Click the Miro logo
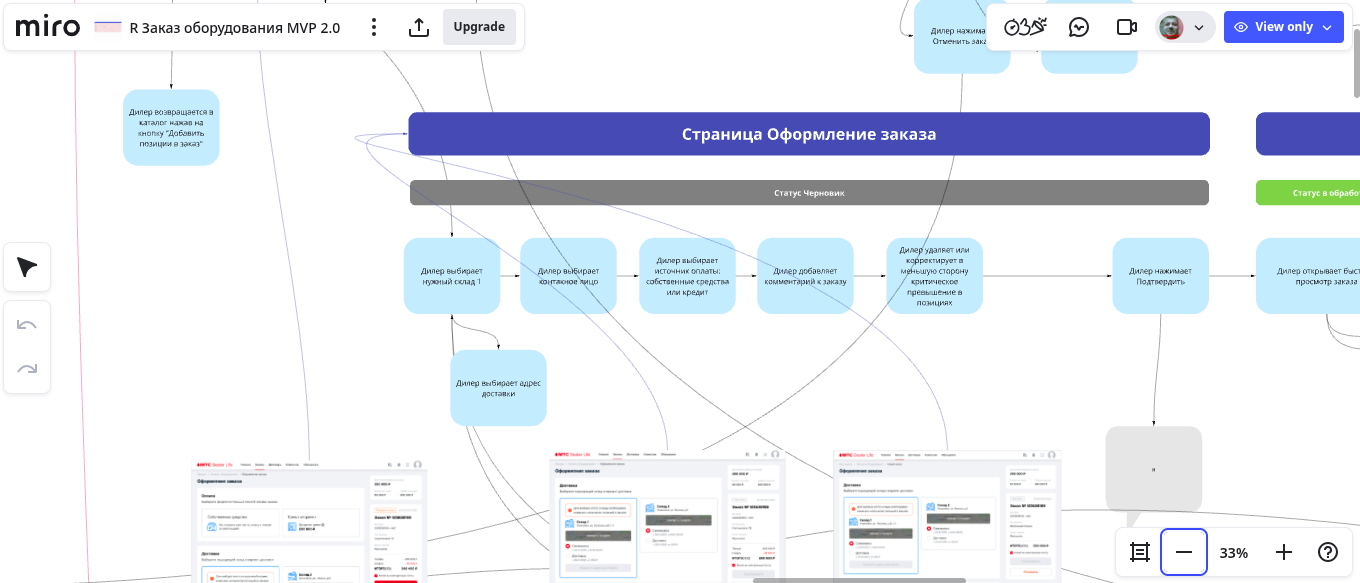1360x583 pixels. click(x=48, y=27)
